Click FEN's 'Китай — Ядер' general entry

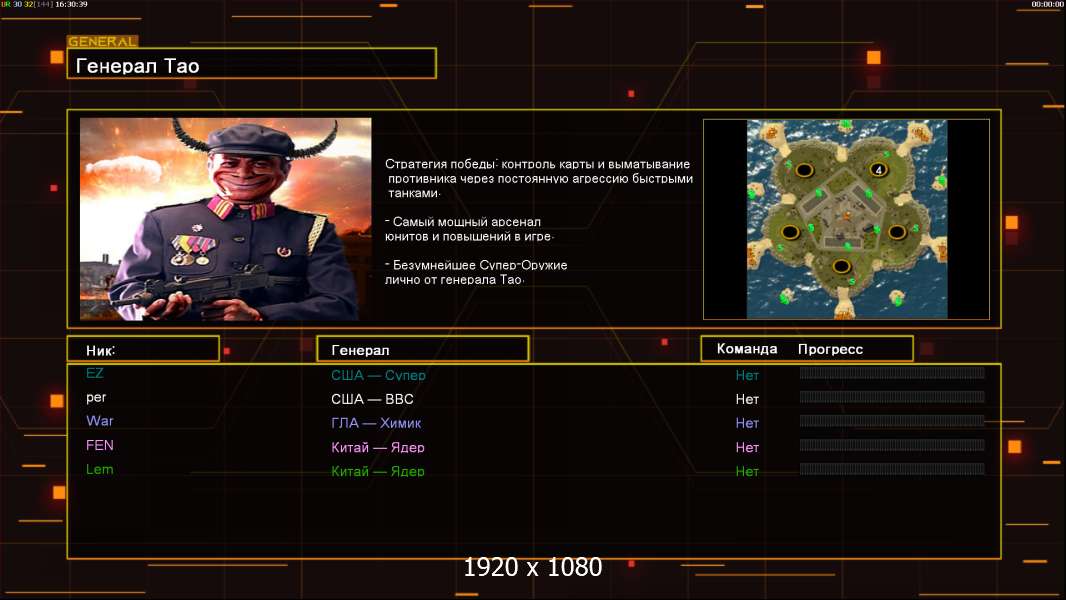point(377,447)
